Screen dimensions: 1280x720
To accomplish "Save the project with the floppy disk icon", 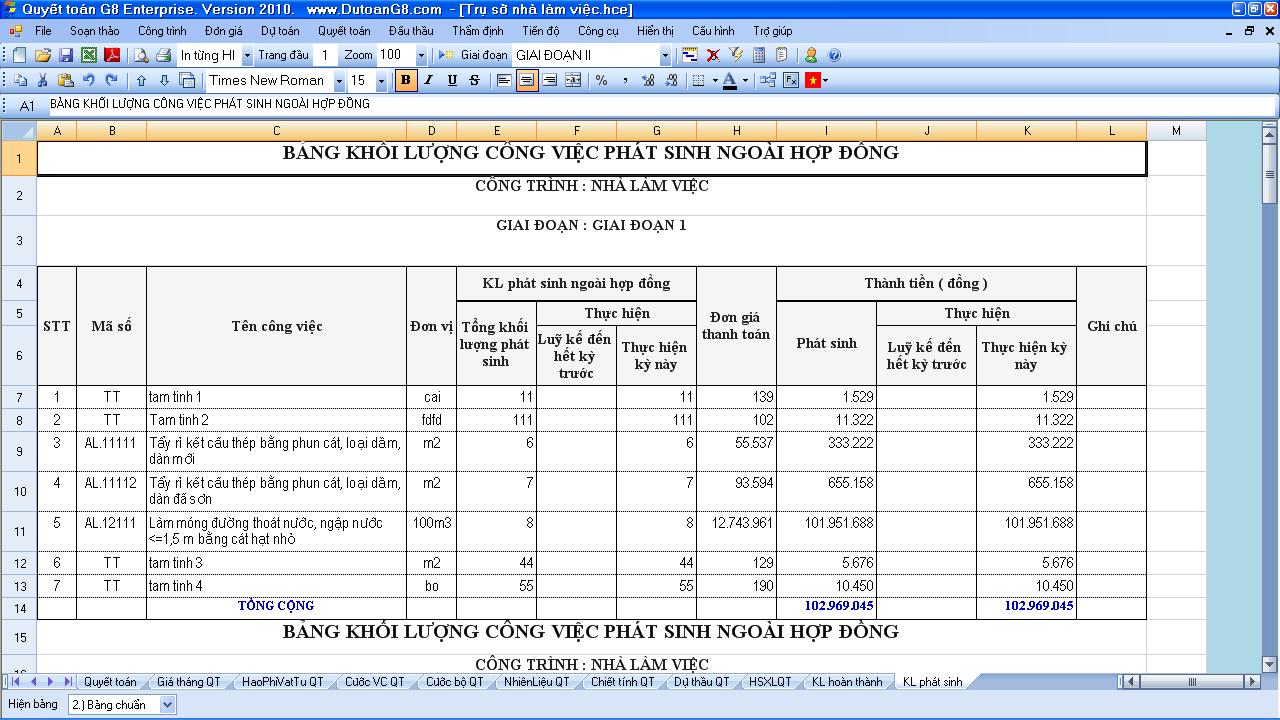I will coord(66,56).
